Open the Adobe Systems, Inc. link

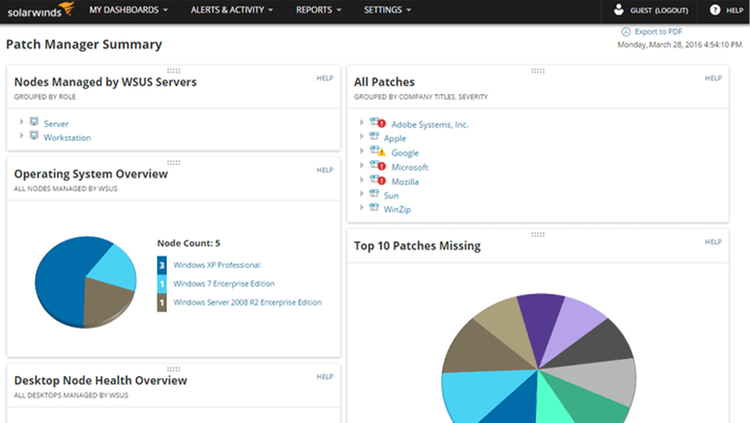[430, 125]
